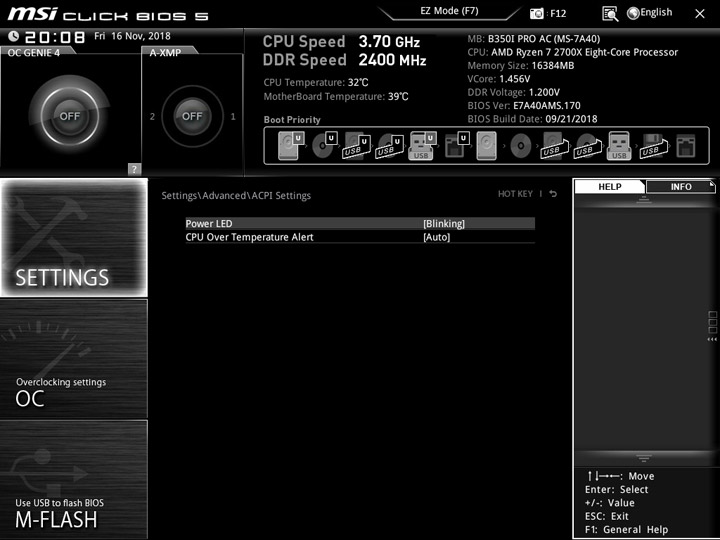The width and height of the screenshot is (720, 540).
Task: Click the date Fri 16 Nov, 2018
Action: [x=132, y=36]
